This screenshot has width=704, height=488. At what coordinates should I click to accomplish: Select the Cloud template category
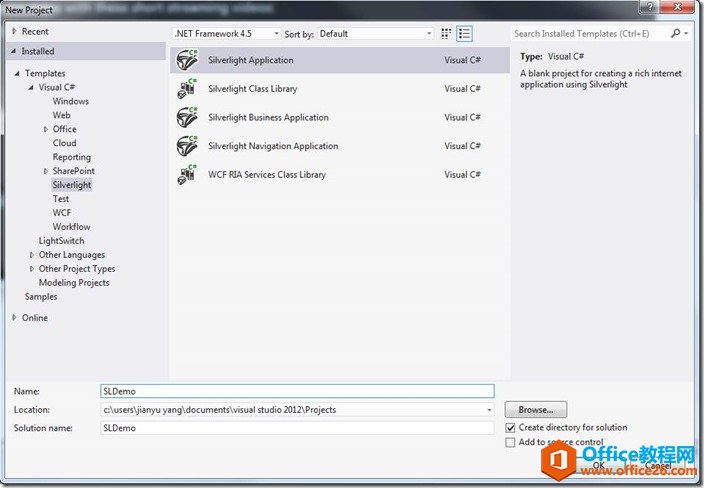[64, 143]
